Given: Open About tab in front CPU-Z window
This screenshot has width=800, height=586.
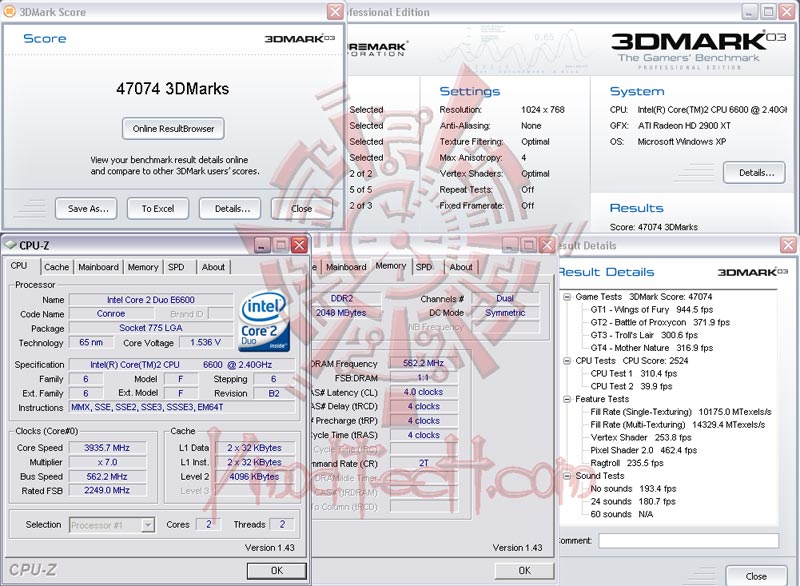Looking at the screenshot, I should point(213,267).
